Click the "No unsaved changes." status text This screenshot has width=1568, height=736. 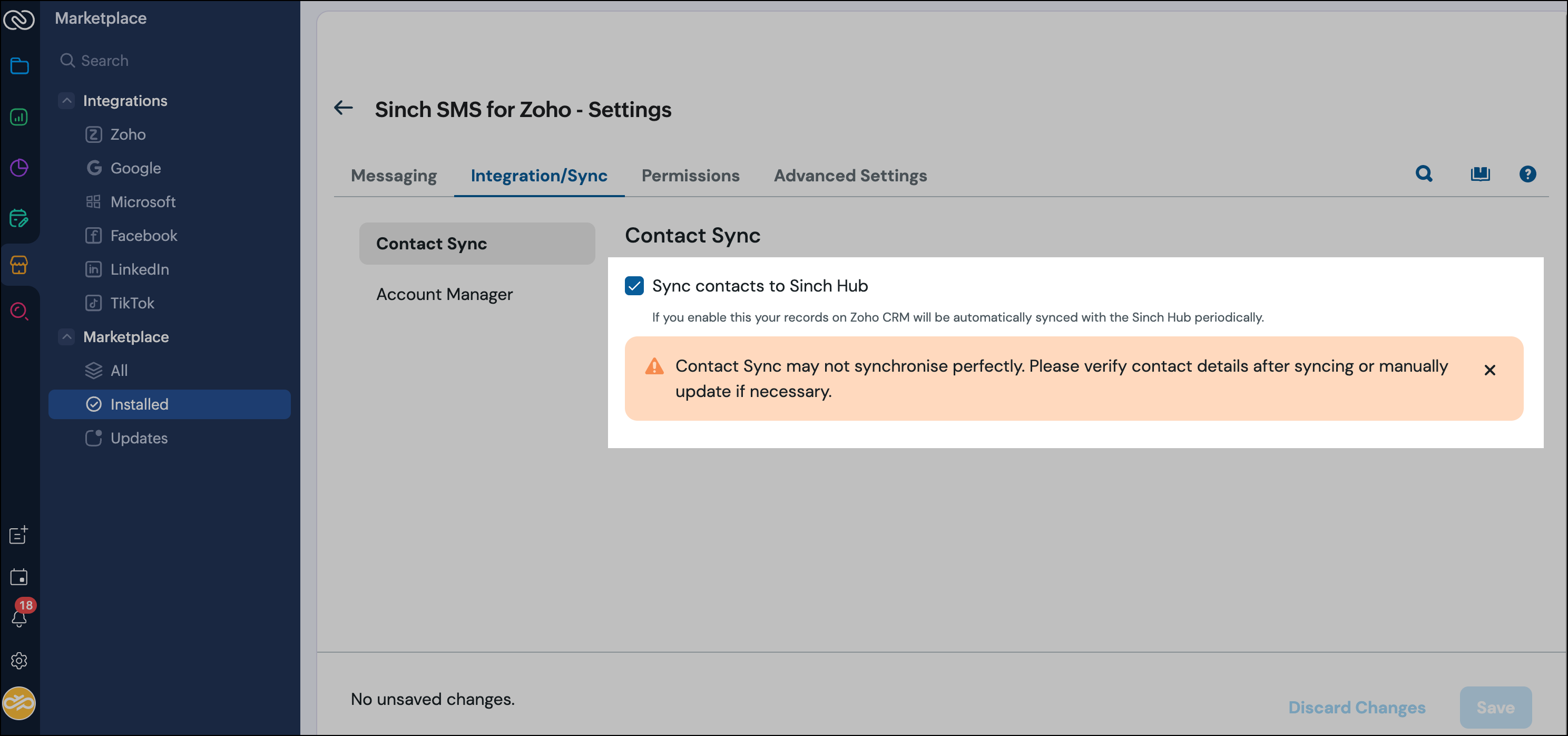point(432,699)
